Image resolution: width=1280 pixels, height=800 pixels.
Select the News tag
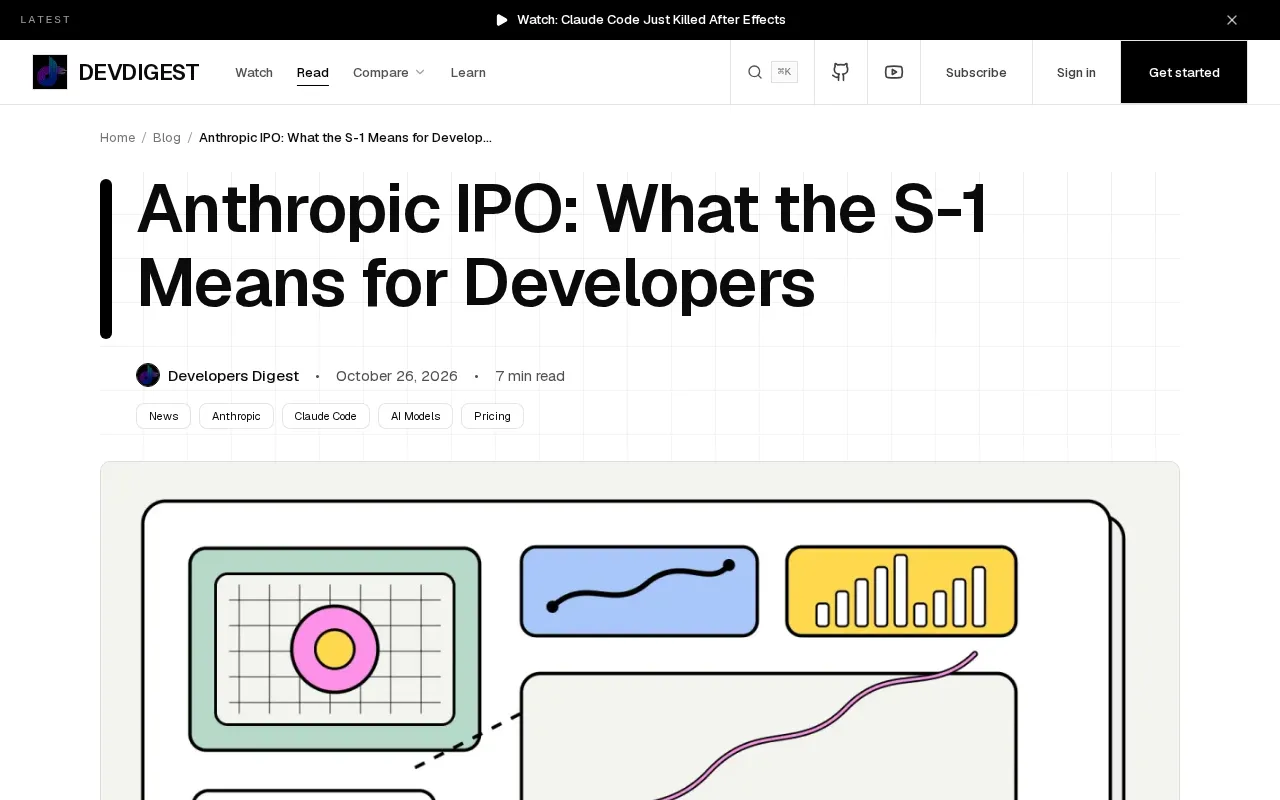tap(163, 416)
